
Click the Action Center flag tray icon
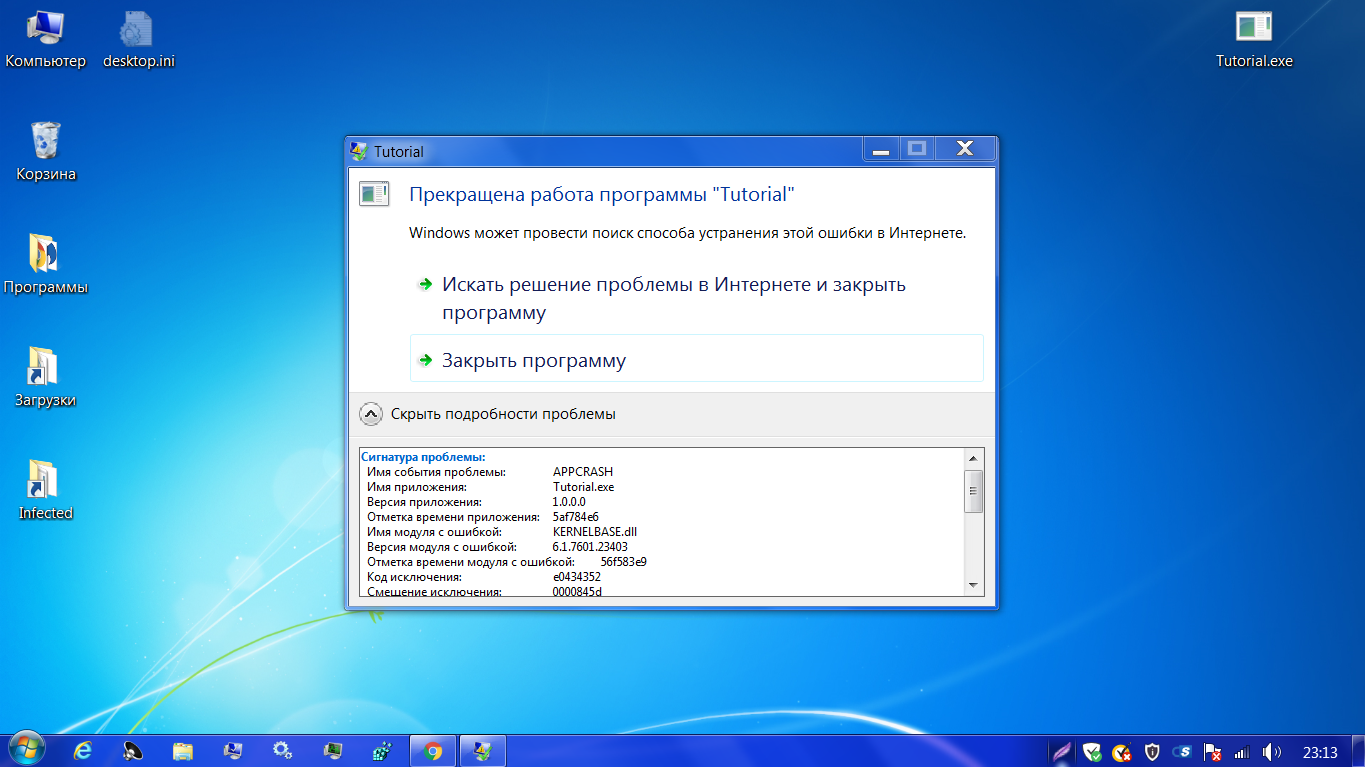[1212, 752]
